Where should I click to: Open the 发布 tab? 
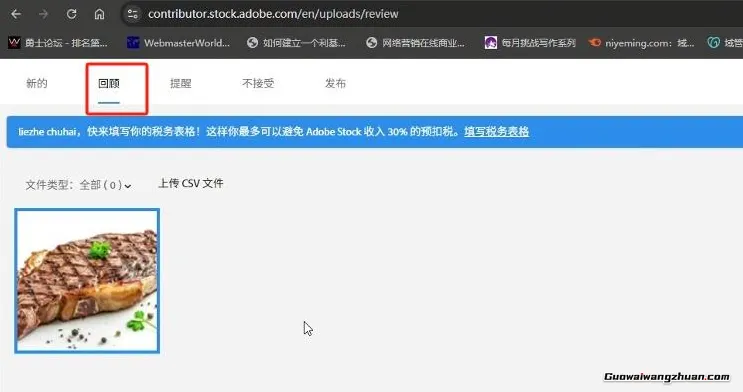point(335,83)
